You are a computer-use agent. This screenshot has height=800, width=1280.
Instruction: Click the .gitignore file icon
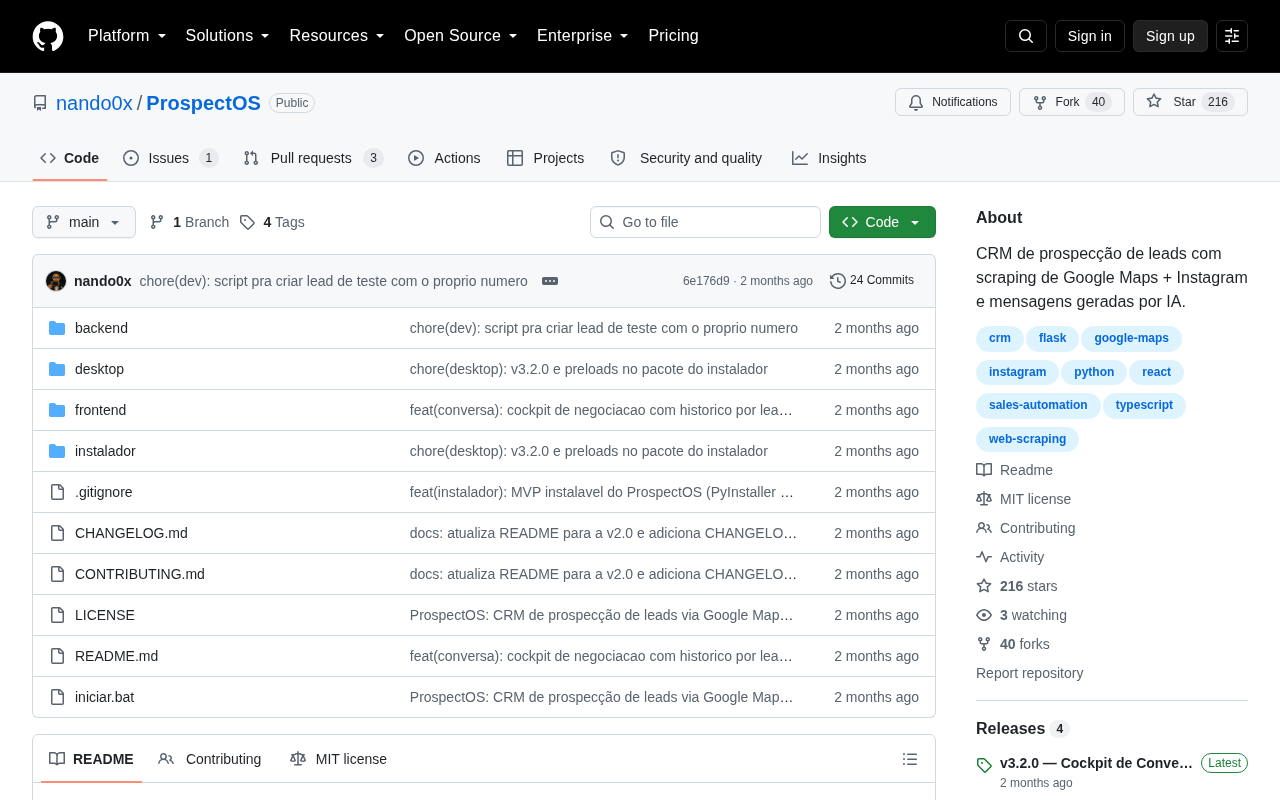click(x=57, y=492)
